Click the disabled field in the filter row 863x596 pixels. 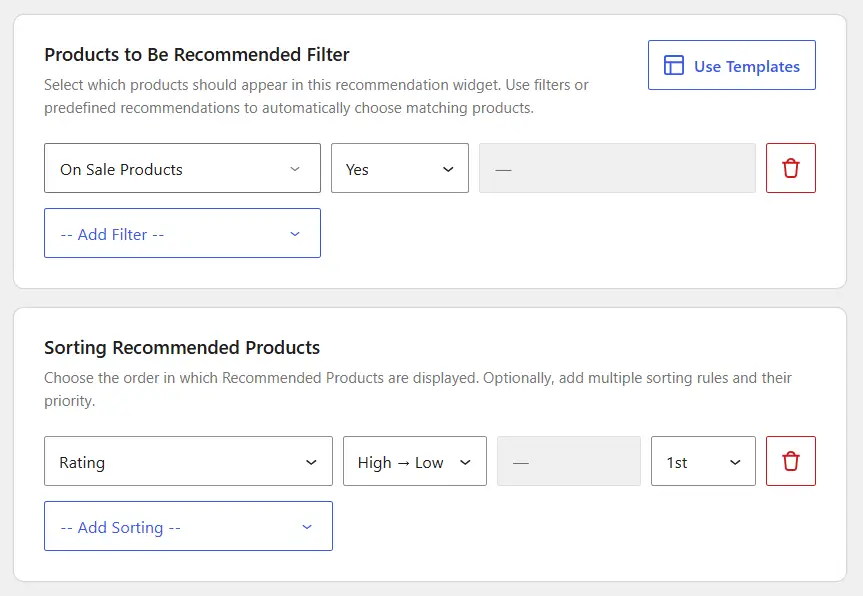pyautogui.click(x=617, y=168)
